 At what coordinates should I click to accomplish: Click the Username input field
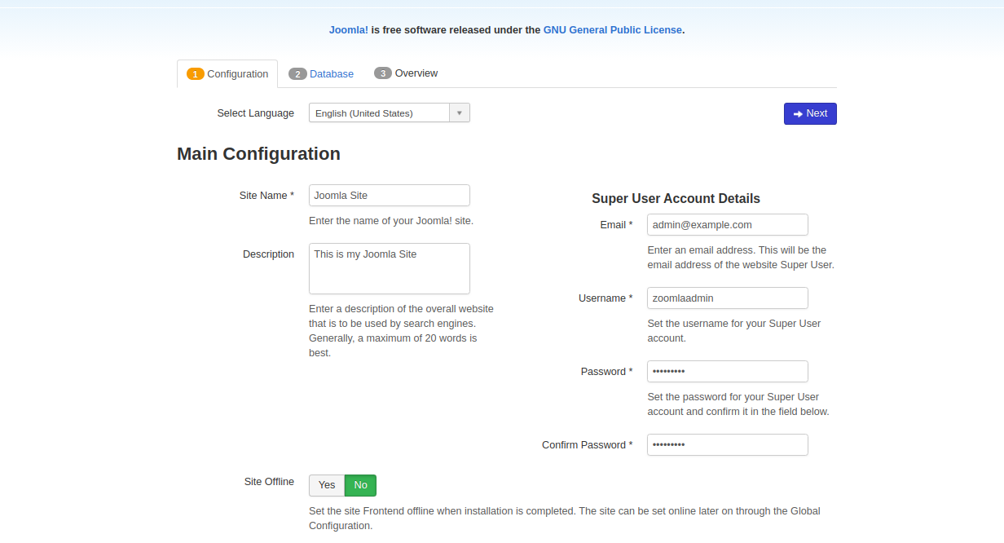point(727,298)
